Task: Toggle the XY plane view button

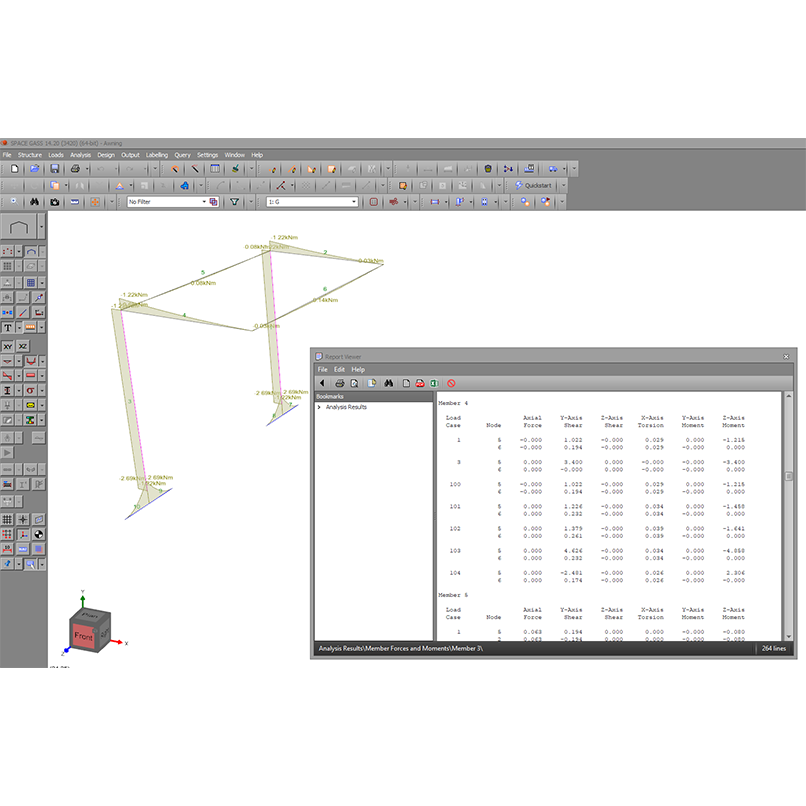Action: (x=8, y=345)
